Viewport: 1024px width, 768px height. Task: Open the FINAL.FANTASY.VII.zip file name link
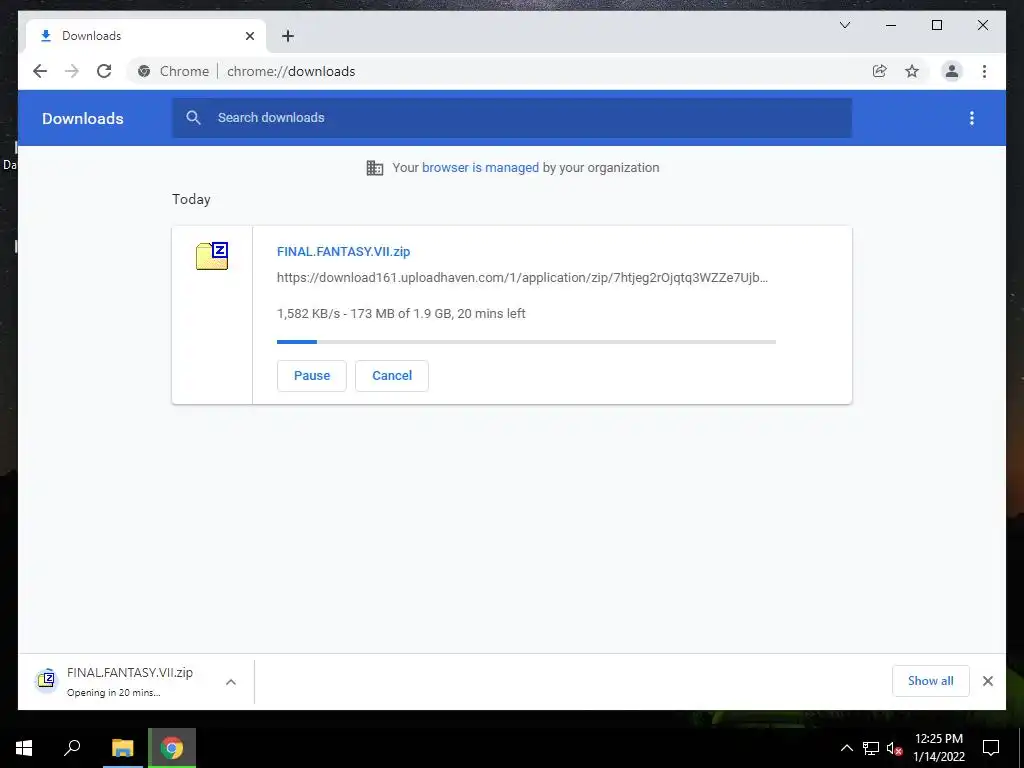[x=344, y=251]
